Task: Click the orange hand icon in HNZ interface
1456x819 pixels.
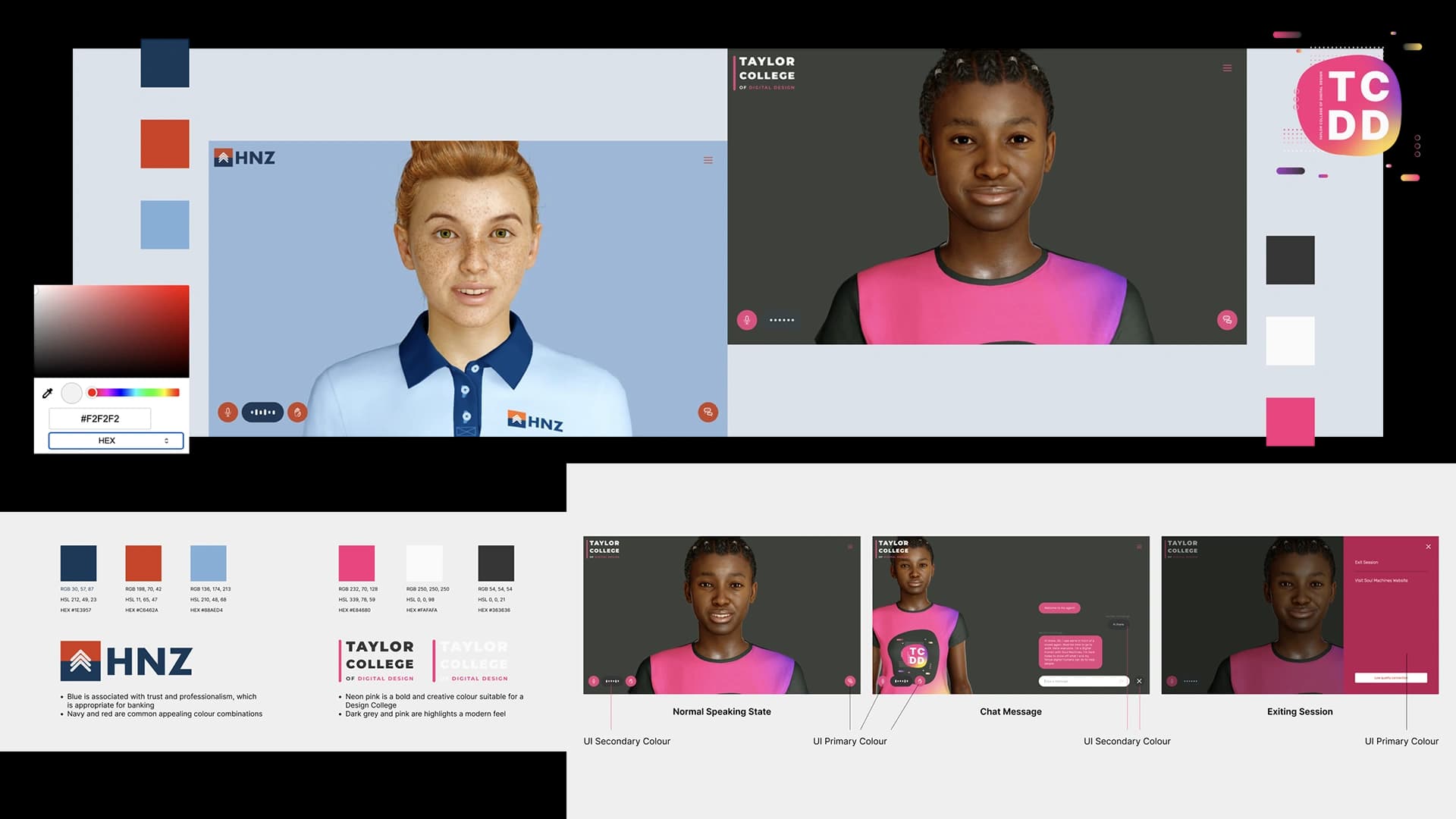Action: (298, 412)
